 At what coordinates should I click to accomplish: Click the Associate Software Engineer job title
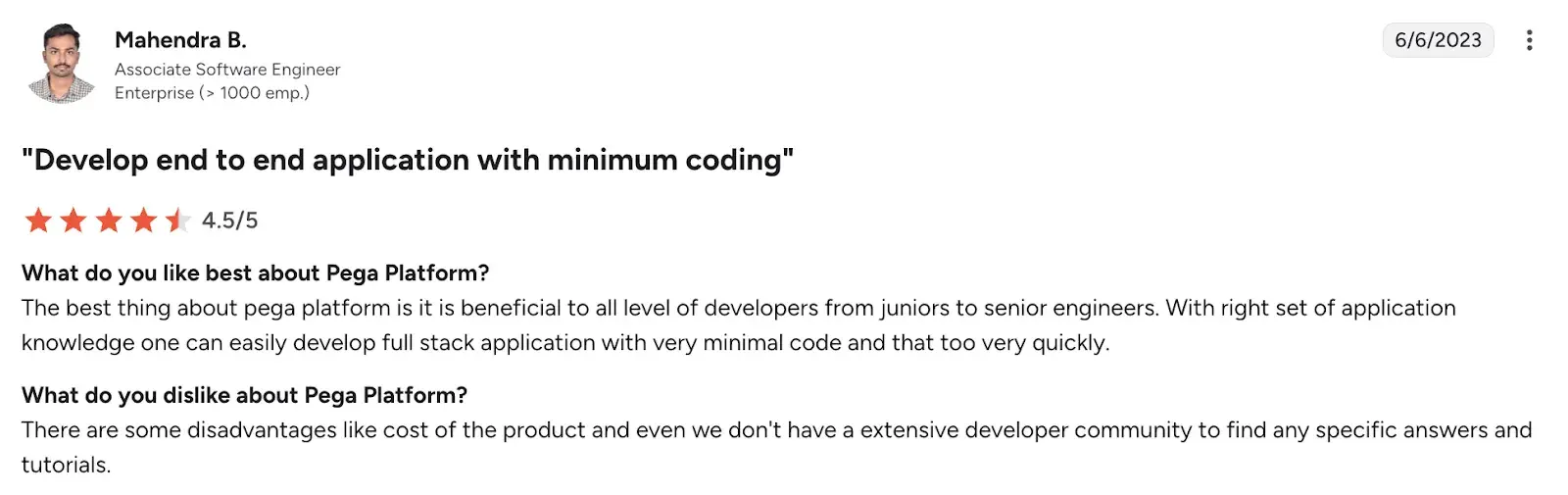pos(227,70)
